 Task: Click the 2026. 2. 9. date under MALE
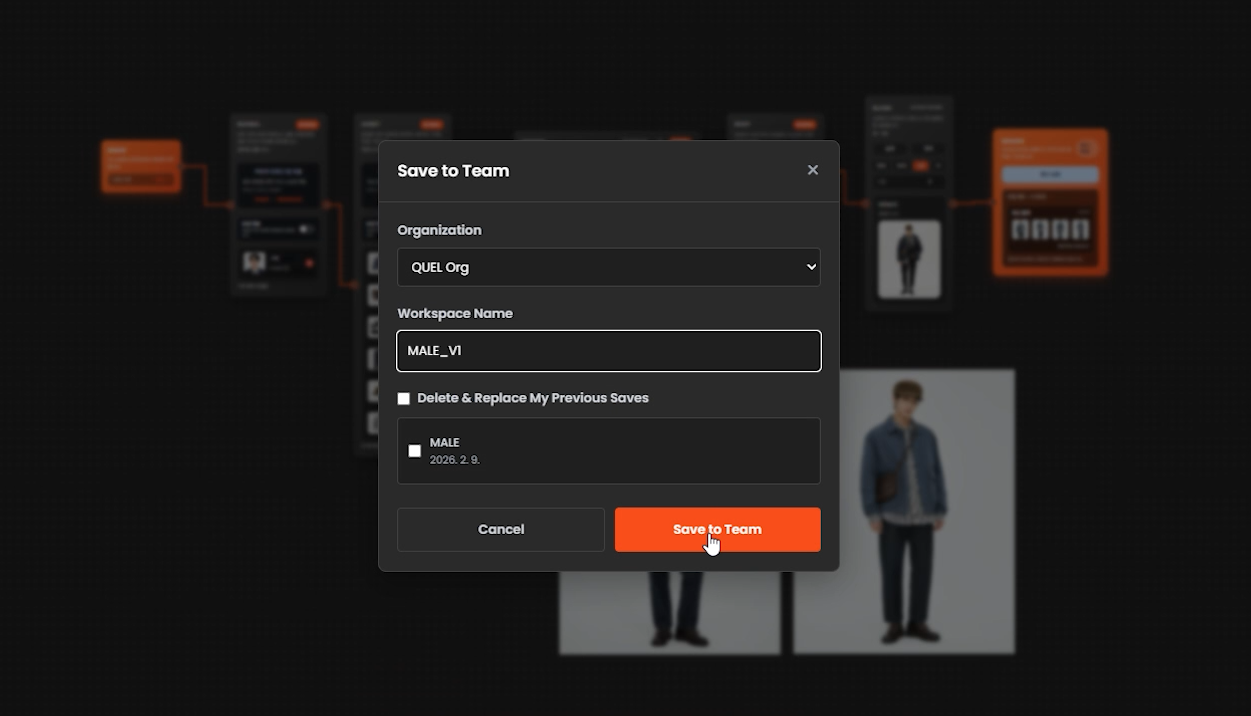[x=455, y=460]
